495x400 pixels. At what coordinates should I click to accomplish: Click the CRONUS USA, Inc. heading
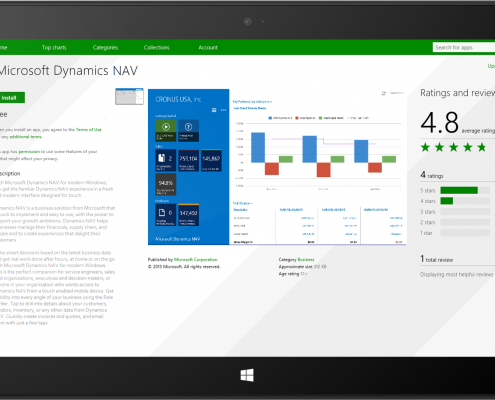click(178, 99)
